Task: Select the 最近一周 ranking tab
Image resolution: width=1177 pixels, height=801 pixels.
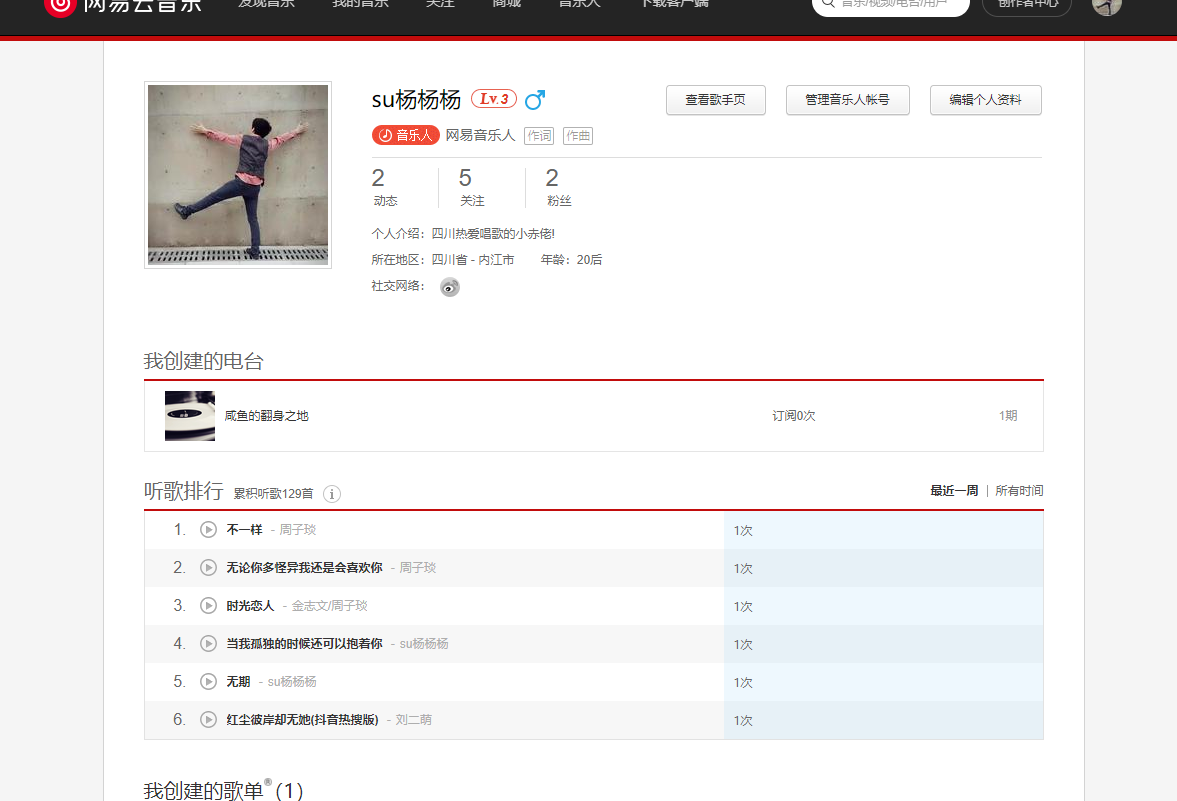Action: point(954,490)
